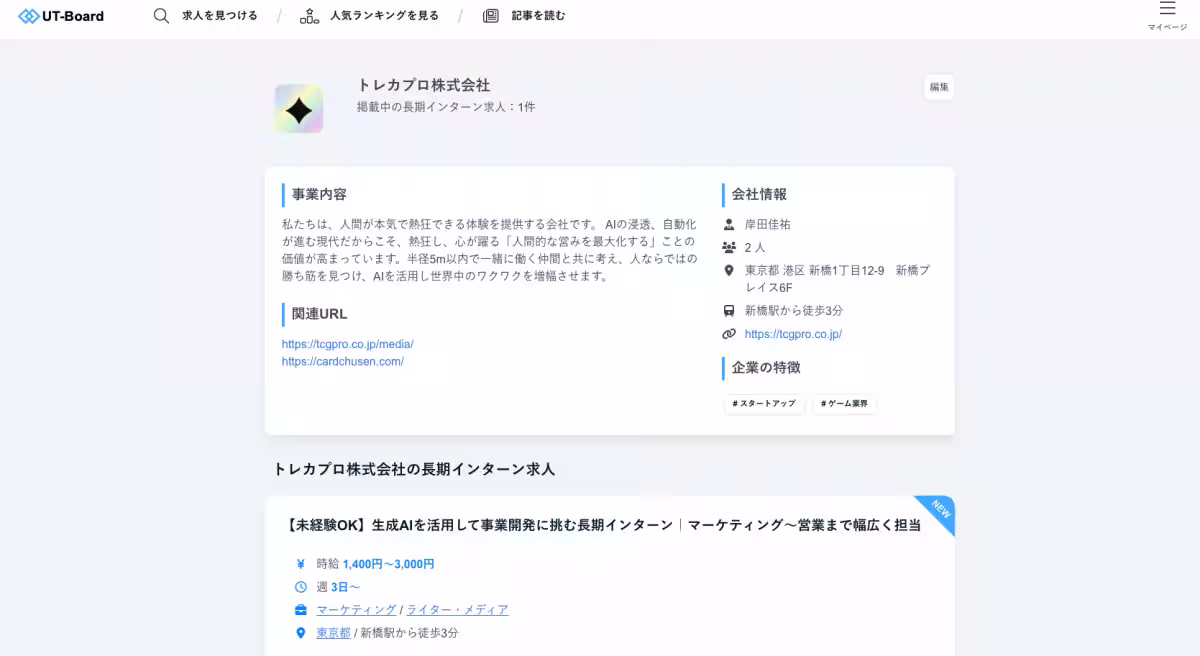Click the ranking podium icon
The height and width of the screenshot is (656, 1200).
click(x=309, y=16)
